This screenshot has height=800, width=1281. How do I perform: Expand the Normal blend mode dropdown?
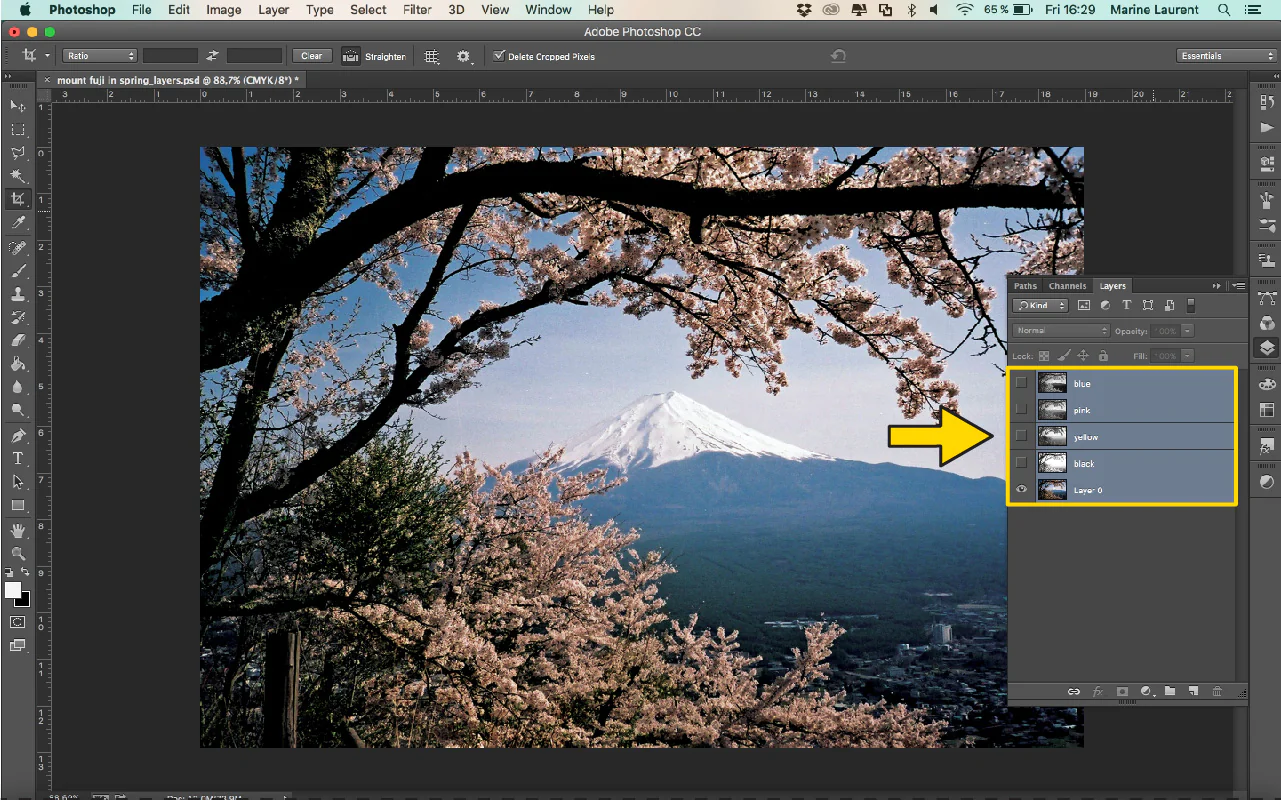pyautogui.click(x=1061, y=330)
